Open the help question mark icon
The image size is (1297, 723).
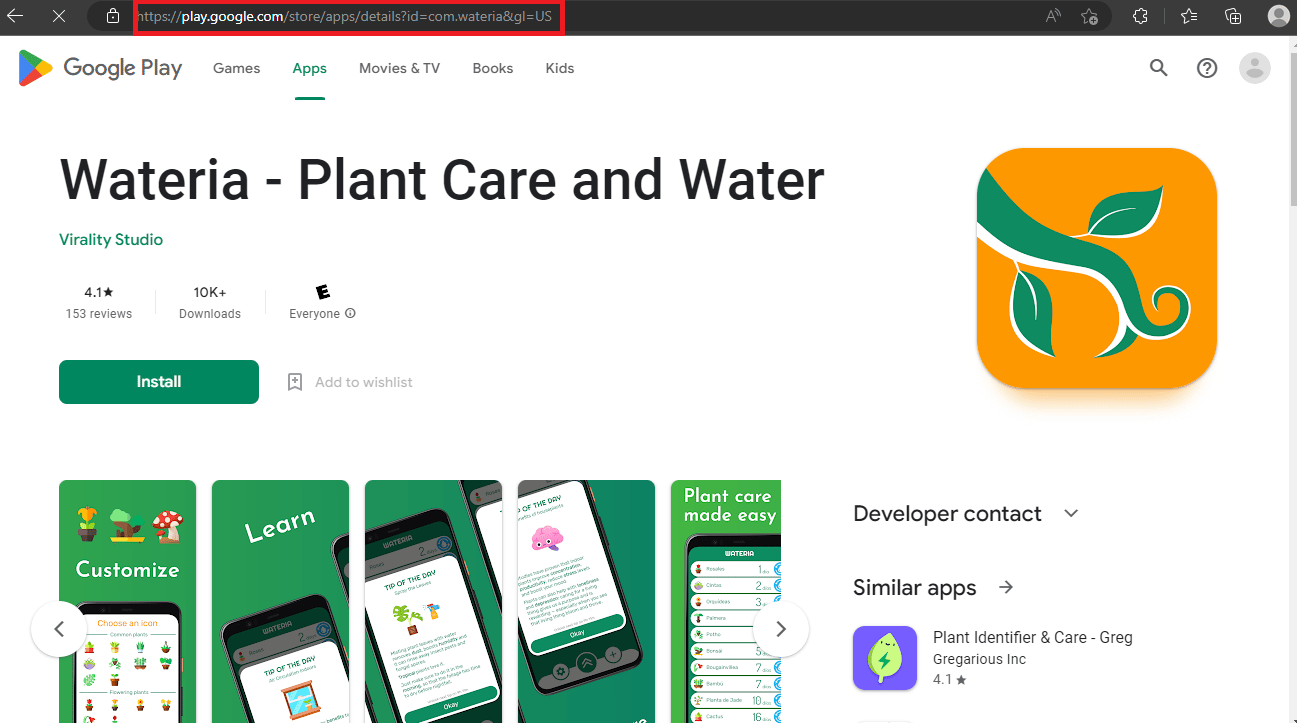(x=1207, y=68)
